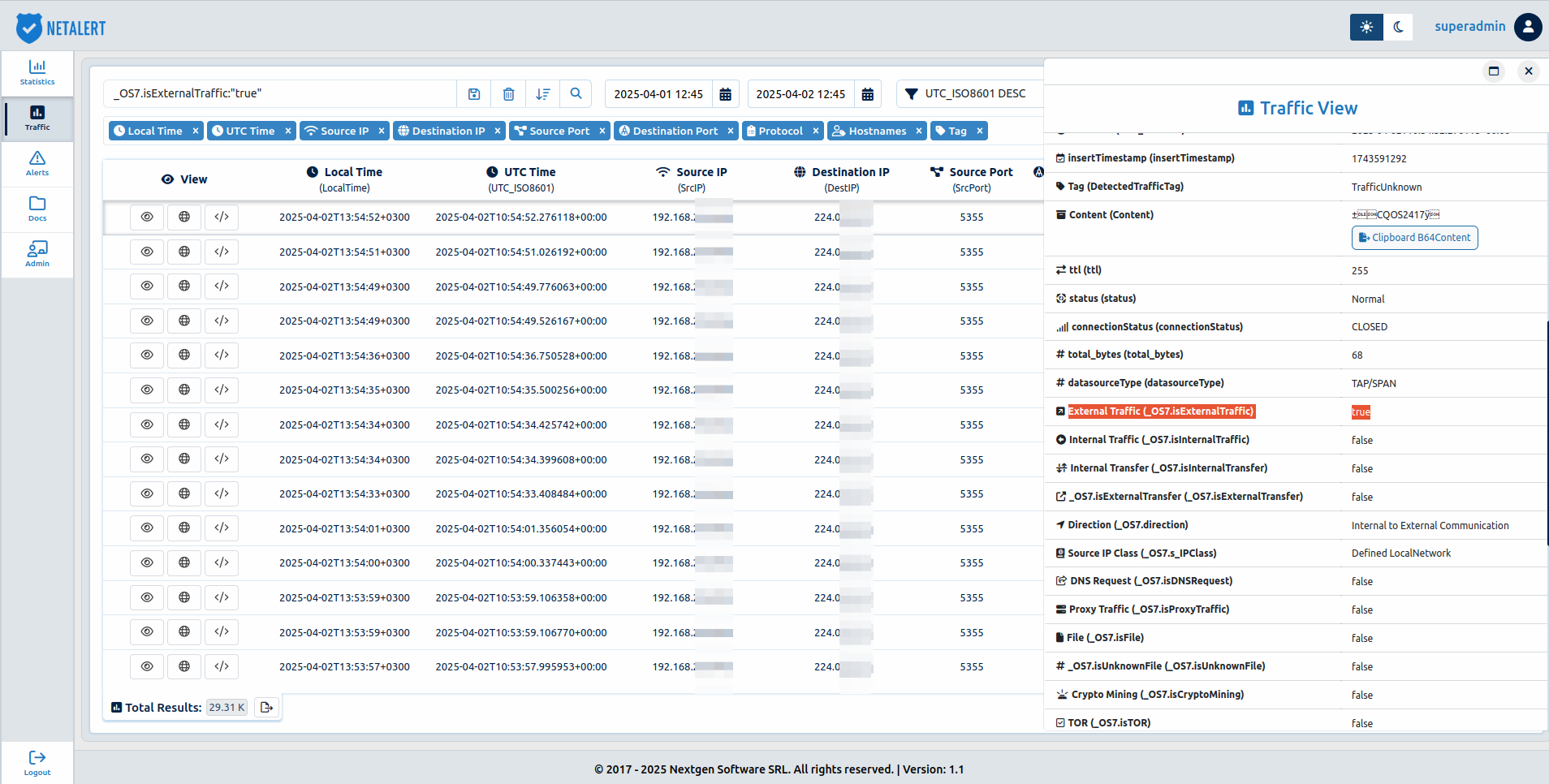The height and width of the screenshot is (784, 1549).
Task: Remove the UTC Time column chip
Action: (x=288, y=131)
